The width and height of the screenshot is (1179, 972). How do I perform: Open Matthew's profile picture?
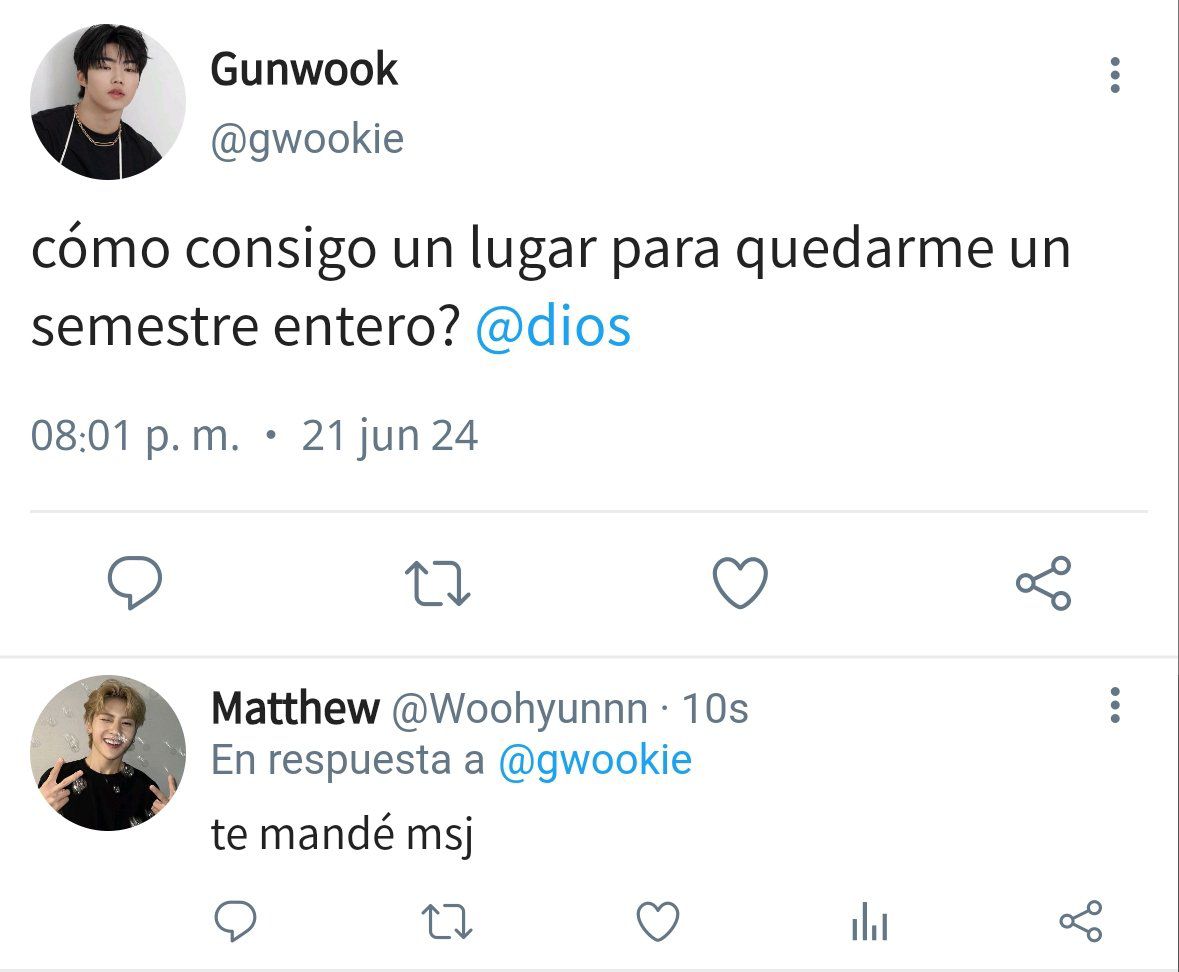(108, 752)
